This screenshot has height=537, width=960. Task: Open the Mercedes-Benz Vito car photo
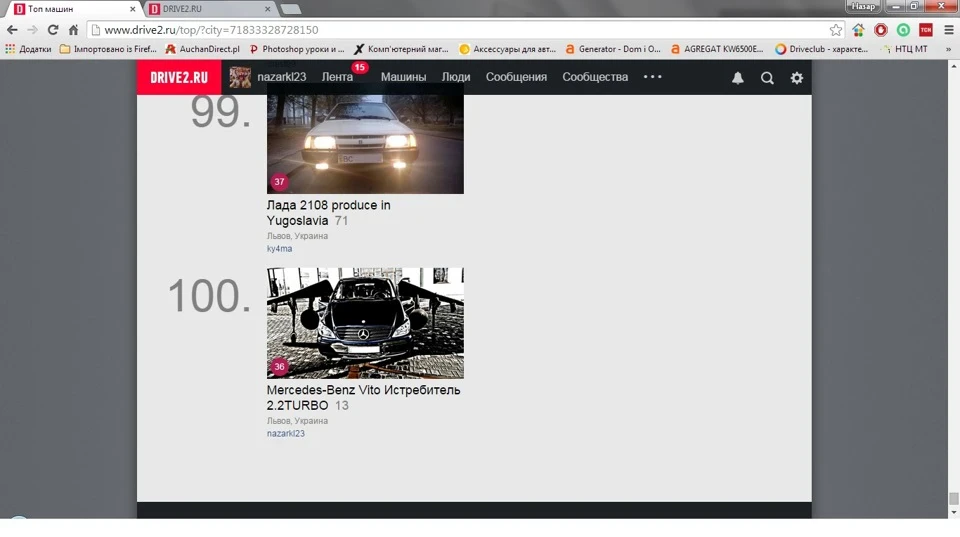pyautogui.click(x=365, y=323)
